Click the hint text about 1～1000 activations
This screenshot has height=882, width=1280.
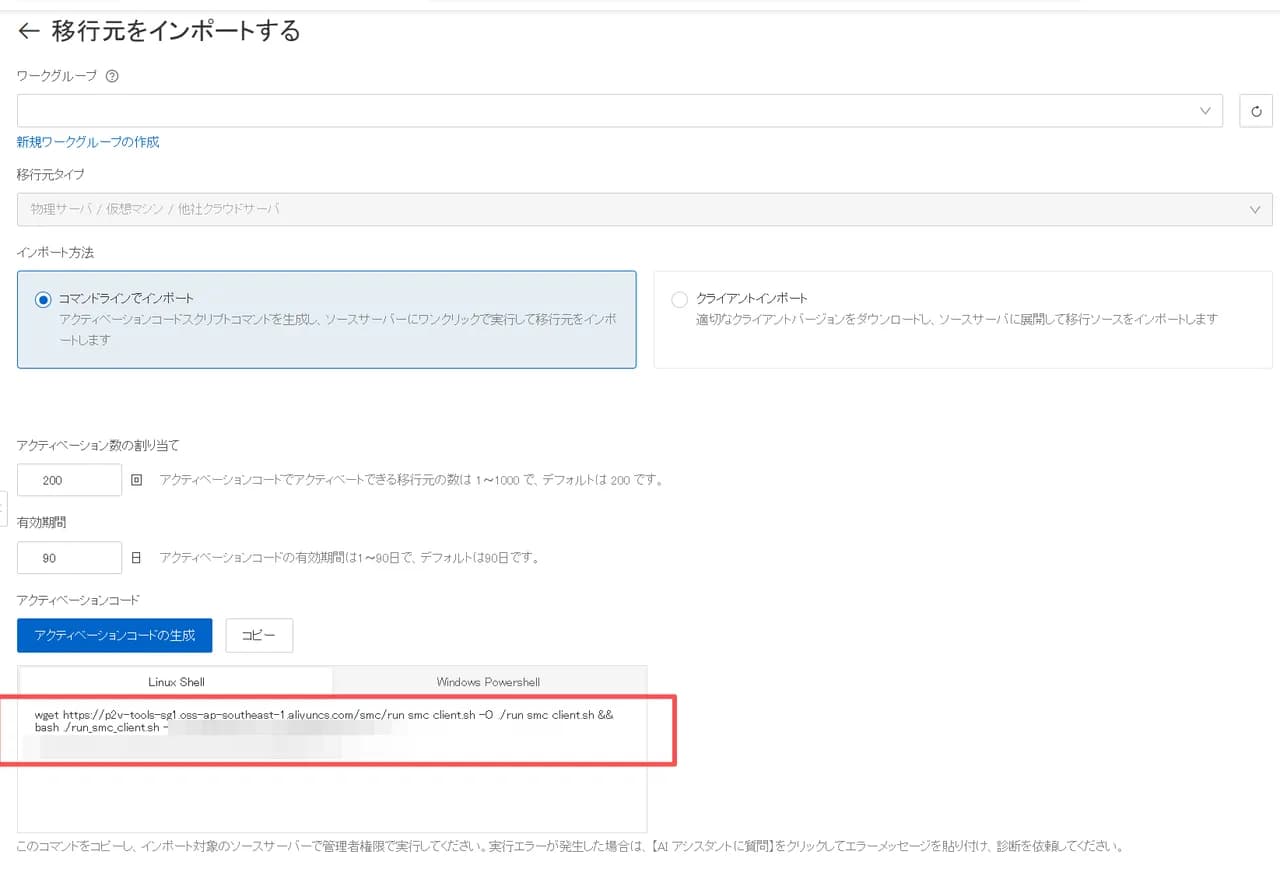click(411, 480)
